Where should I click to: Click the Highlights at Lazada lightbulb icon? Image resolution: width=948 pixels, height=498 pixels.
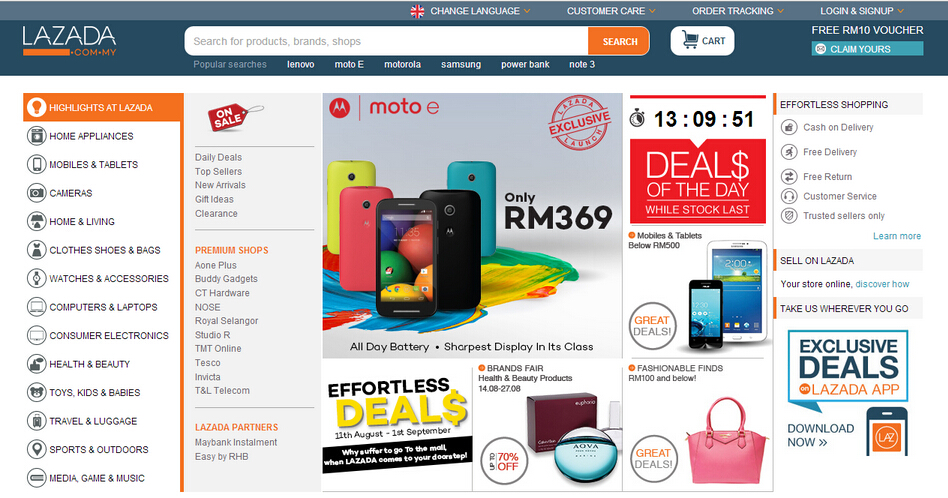pos(36,107)
